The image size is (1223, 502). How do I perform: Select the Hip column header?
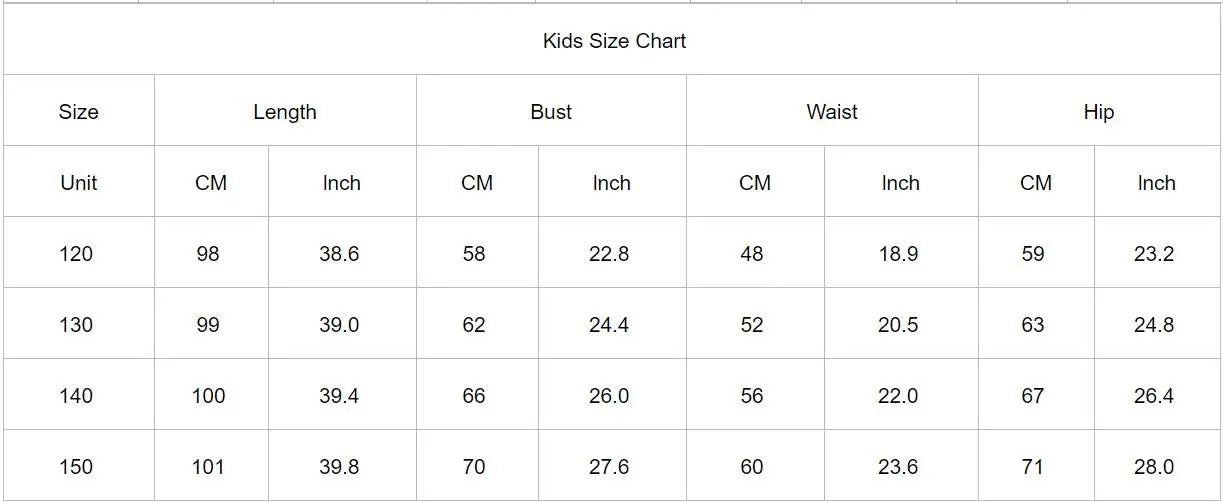(x=1098, y=112)
